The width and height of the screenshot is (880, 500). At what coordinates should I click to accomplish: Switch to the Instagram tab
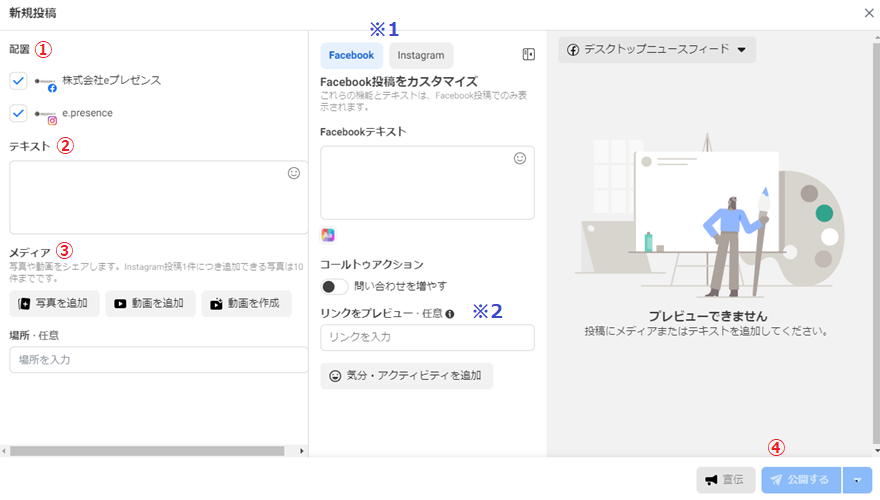(x=421, y=55)
